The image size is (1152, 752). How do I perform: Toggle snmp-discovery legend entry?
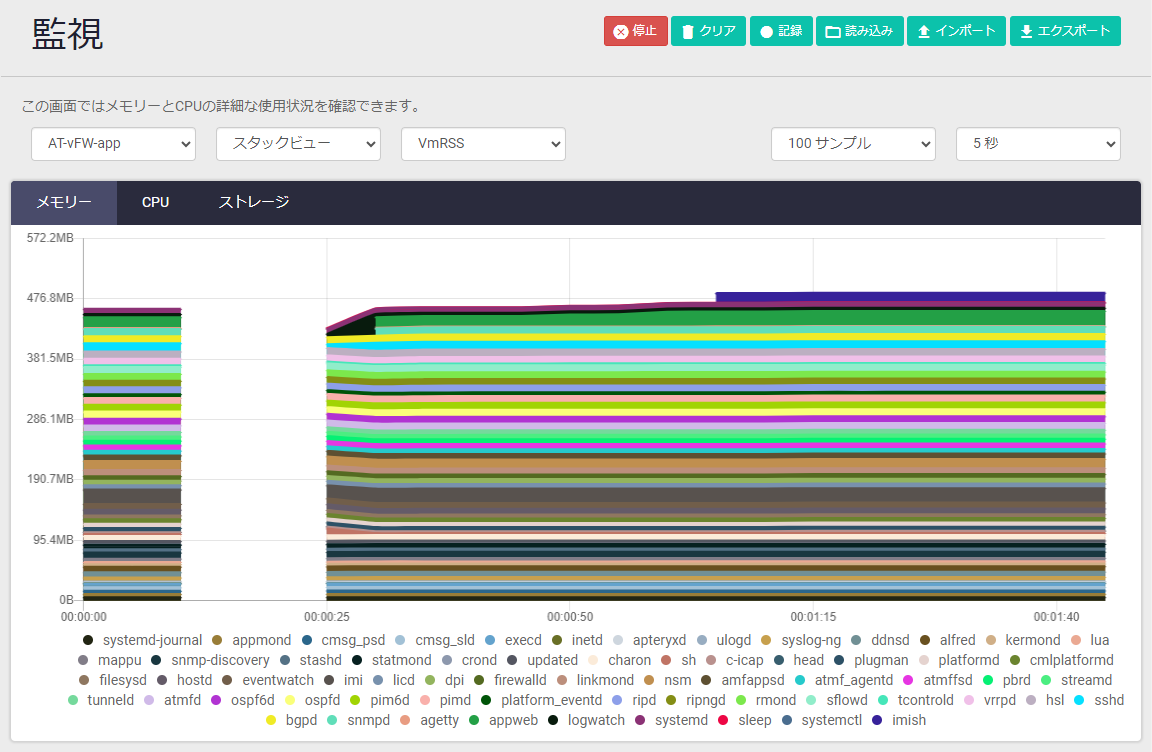click(x=210, y=659)
